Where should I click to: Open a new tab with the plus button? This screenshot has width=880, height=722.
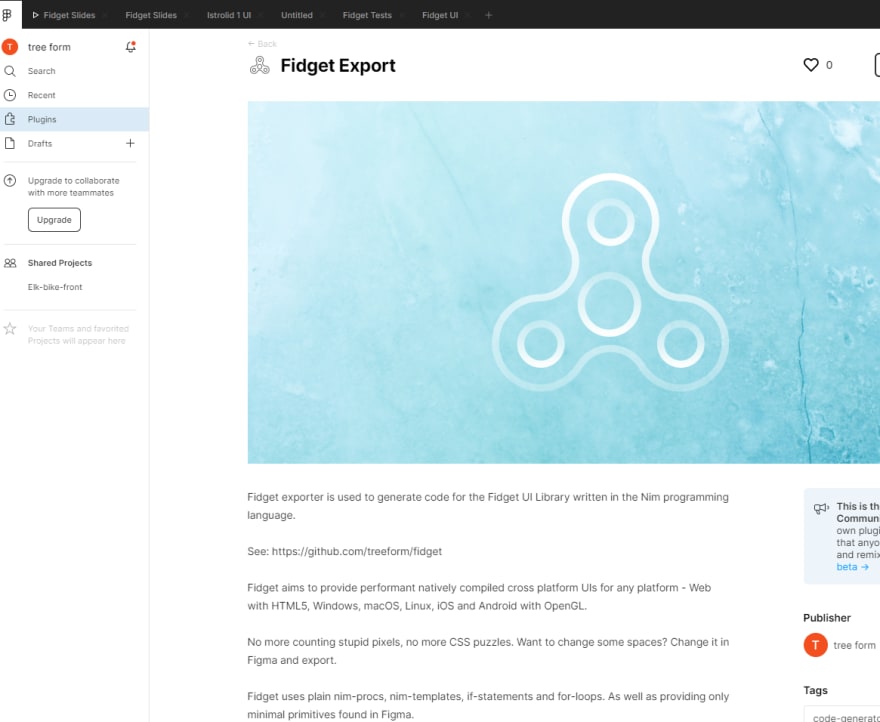click(x=488, y=15)
